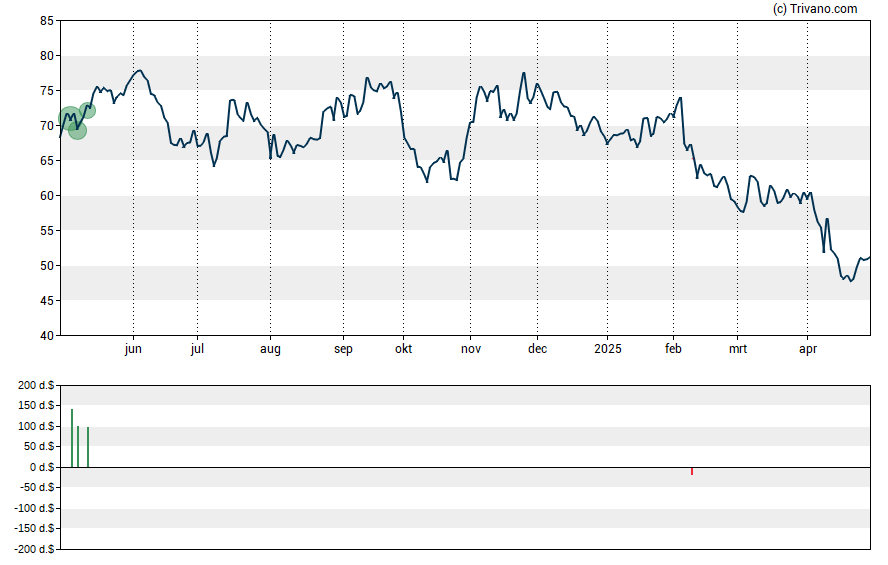This screenshot has width=888, height=565.
Task: Click the '0 d.$' axis label
Action: [x=42, y=467]
